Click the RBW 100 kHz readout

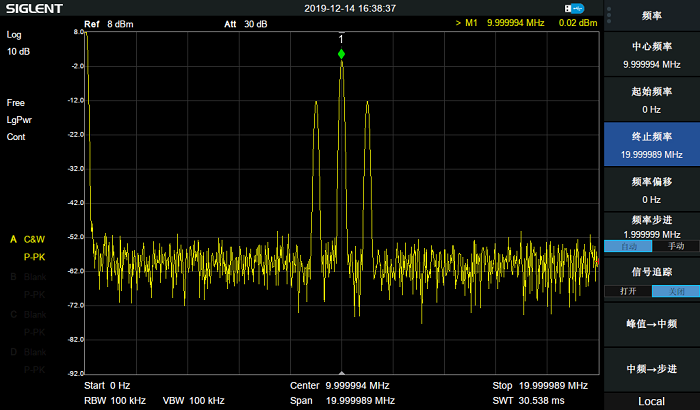click(115, 401)
